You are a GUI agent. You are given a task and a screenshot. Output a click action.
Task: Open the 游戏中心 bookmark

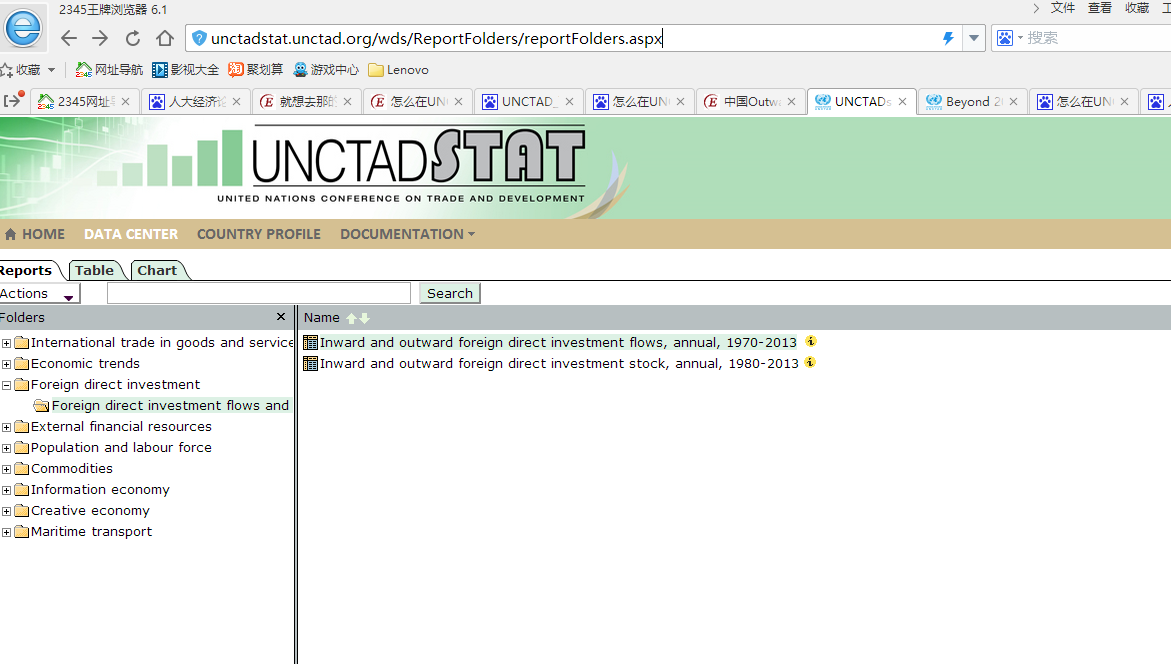pos(326,69)
